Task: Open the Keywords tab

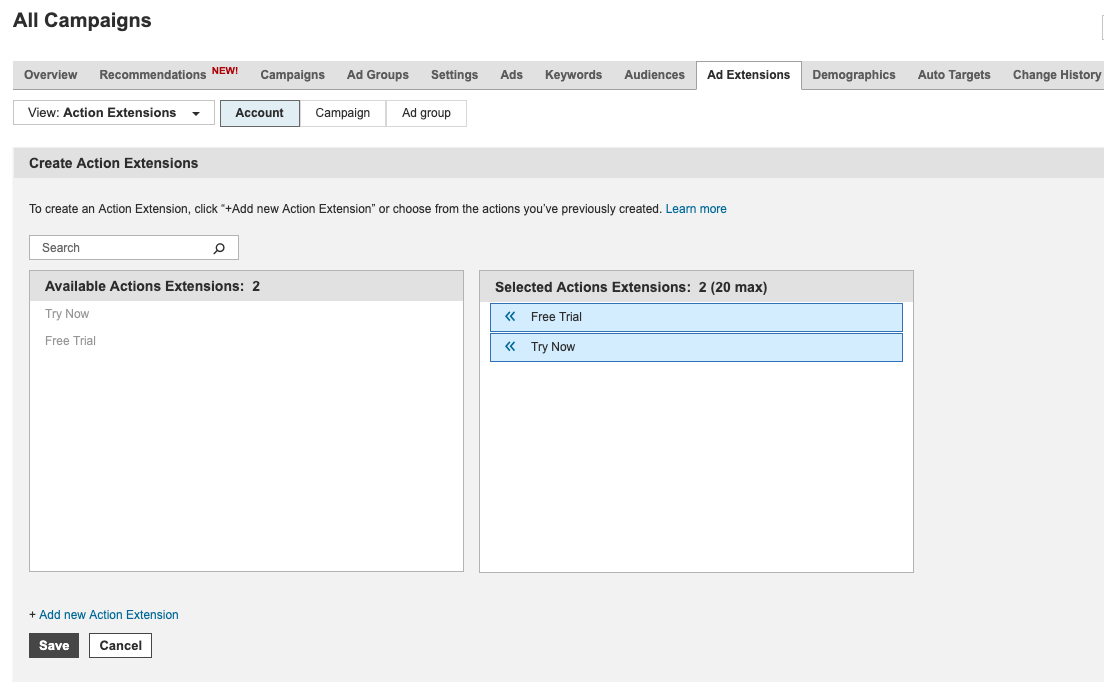Action: click(x=573, y=74)
